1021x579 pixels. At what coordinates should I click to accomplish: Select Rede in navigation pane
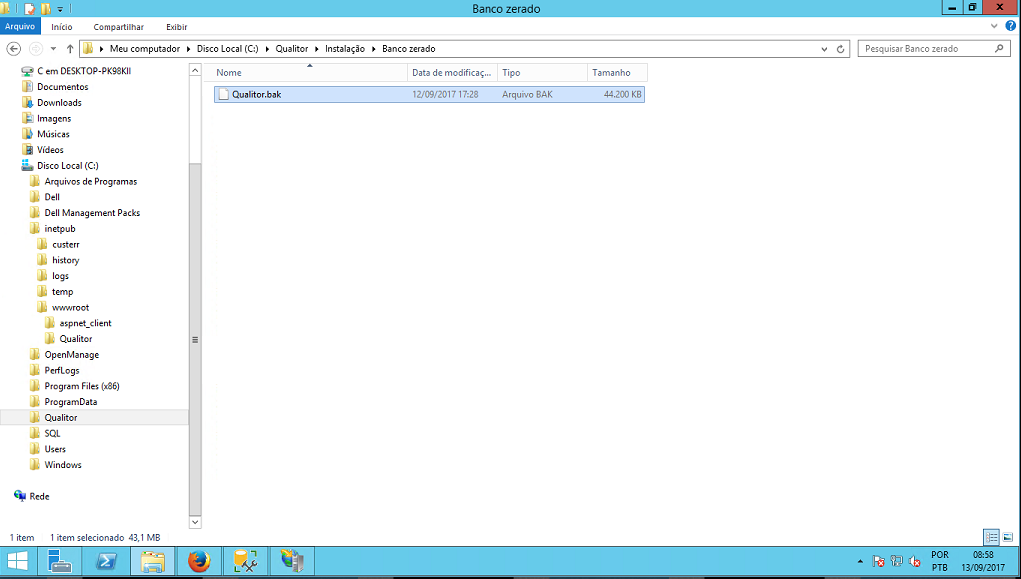[39, 496]
